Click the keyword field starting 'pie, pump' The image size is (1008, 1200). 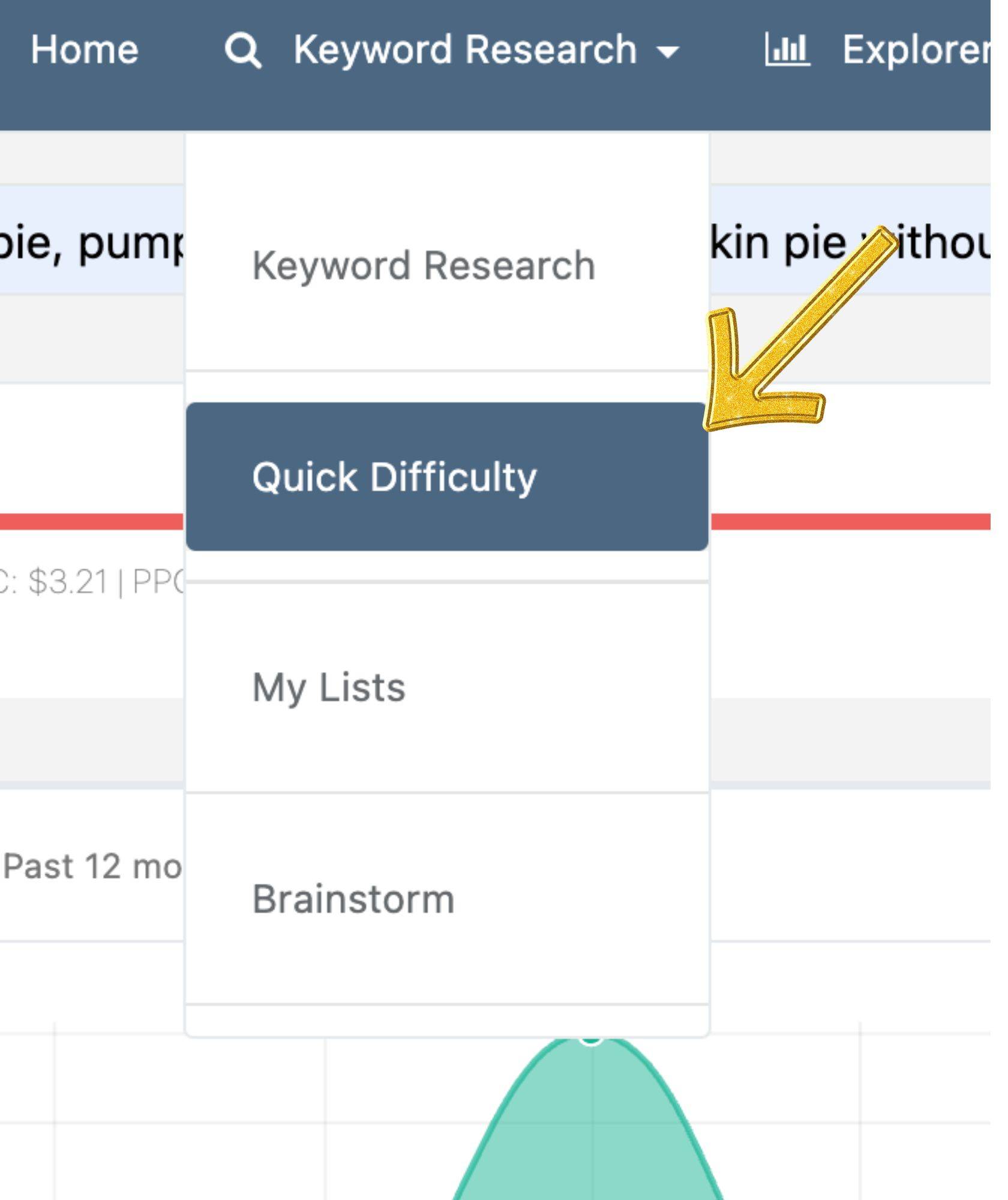point(92,240)
